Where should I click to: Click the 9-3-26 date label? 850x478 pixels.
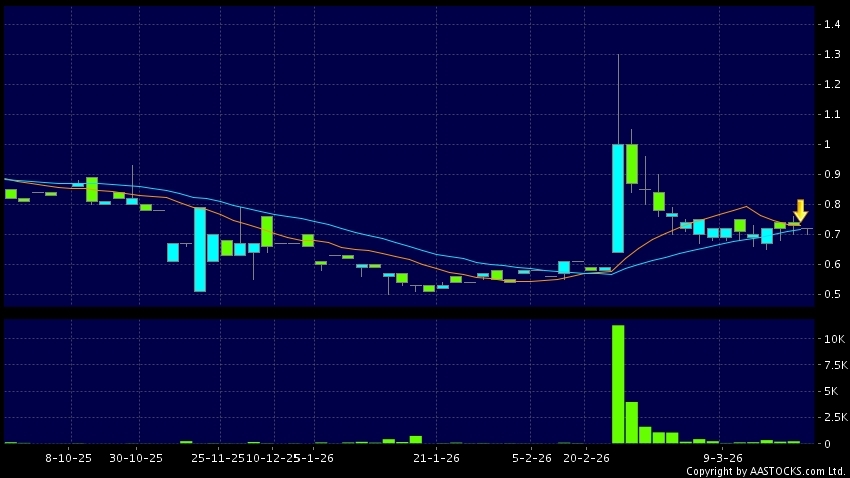[x=722, y=457]
